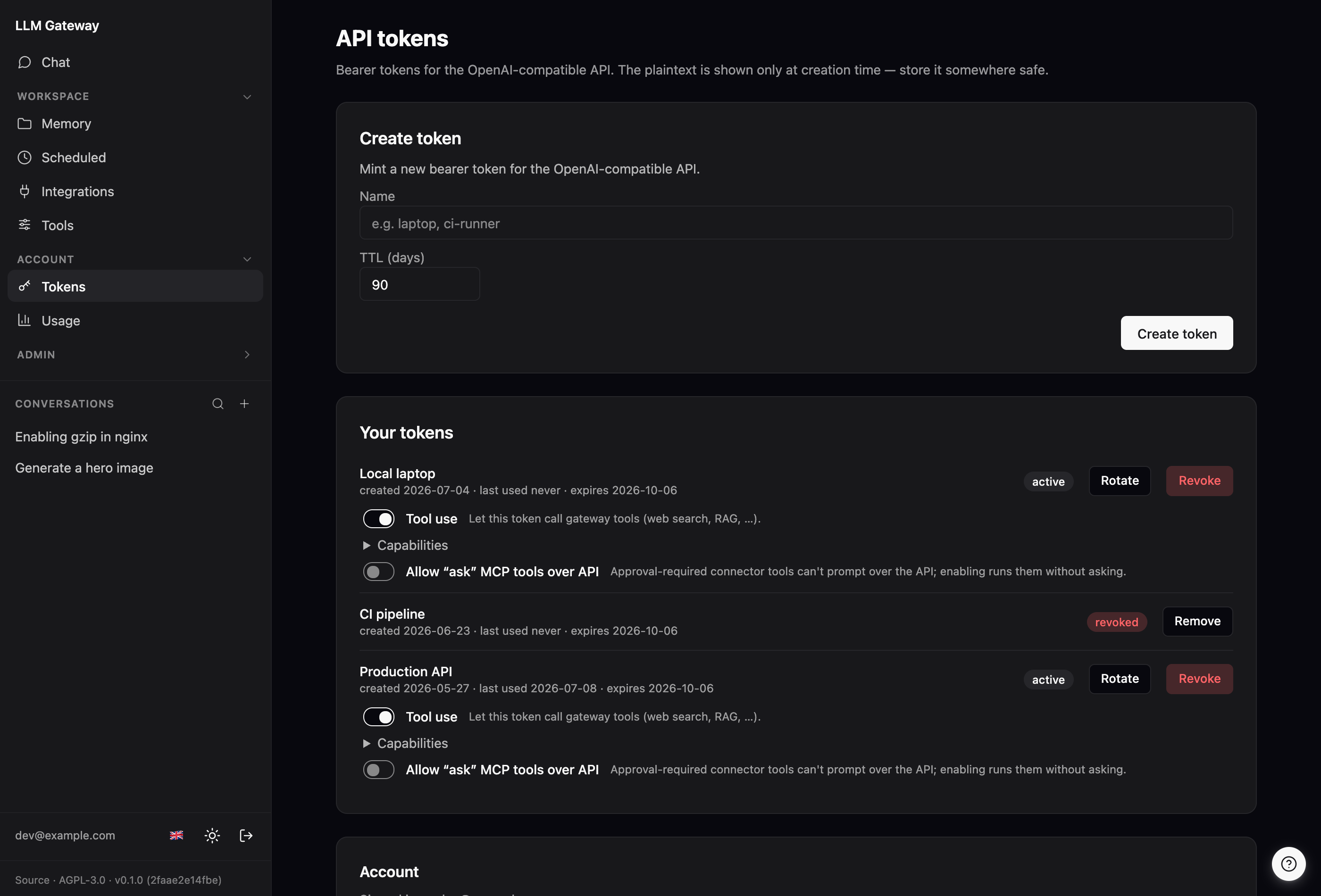The height and width of the screenshot is (896, 1321).
Task: Enable "ask" MCP tools for Production API
Action: 378,770
